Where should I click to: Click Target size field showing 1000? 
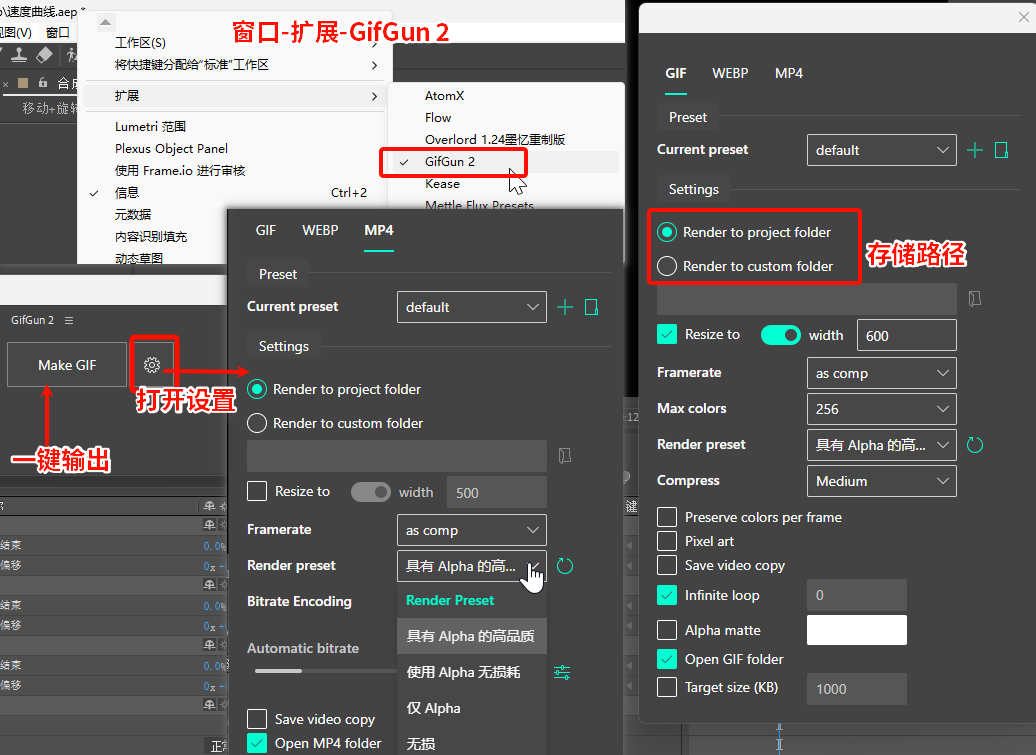point(857,689)
